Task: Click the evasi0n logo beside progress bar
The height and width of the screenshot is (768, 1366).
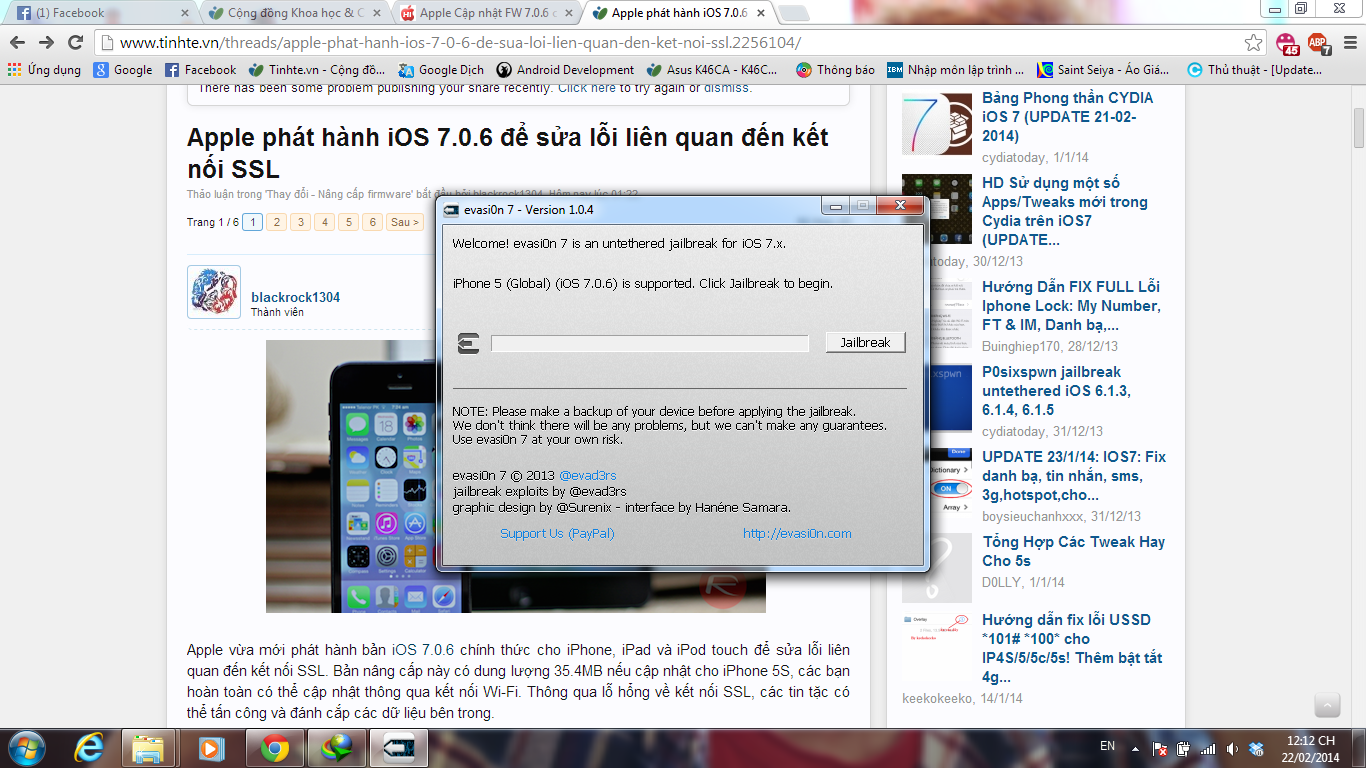Action: 468,343
